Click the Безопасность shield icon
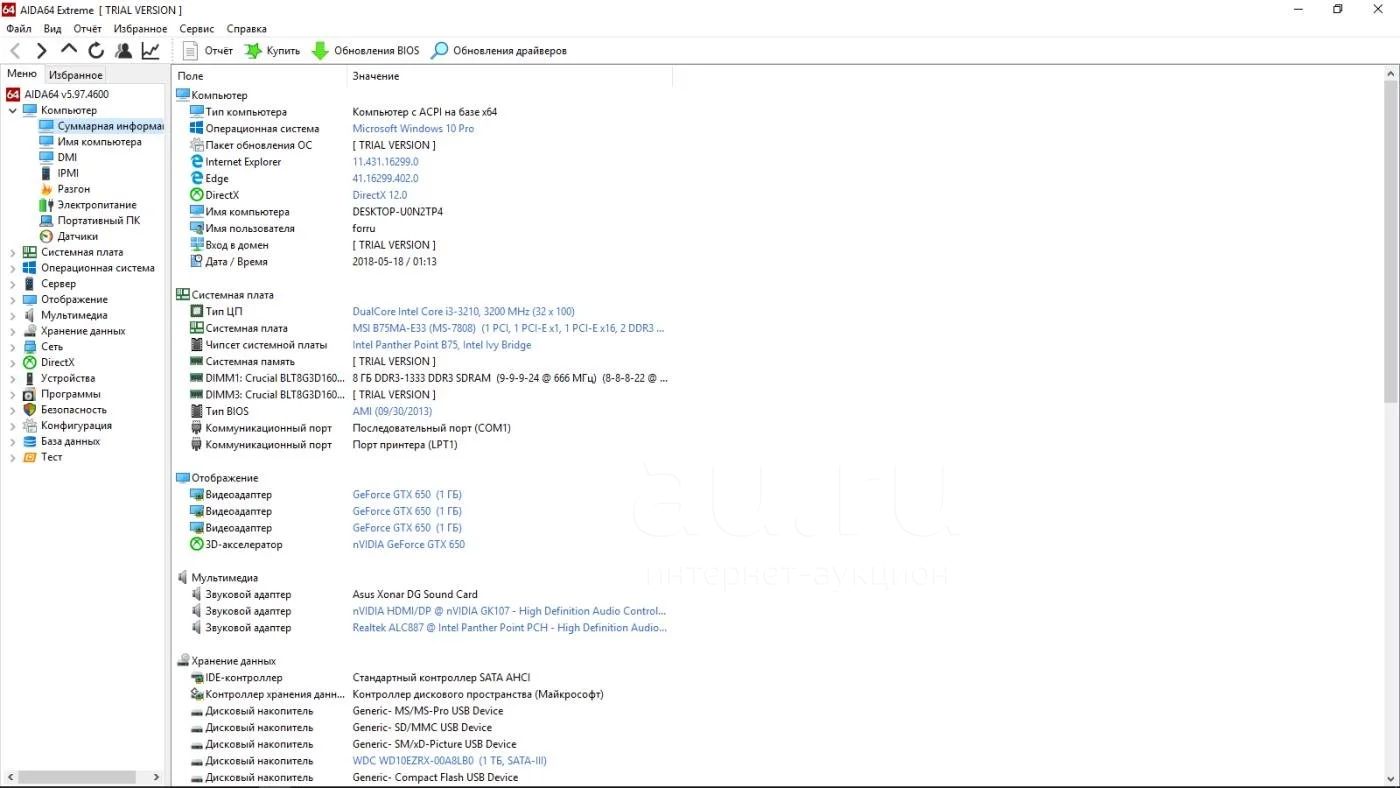Image resolution: width=1400 pixels, height=788 pixels. tap(29, 410)
